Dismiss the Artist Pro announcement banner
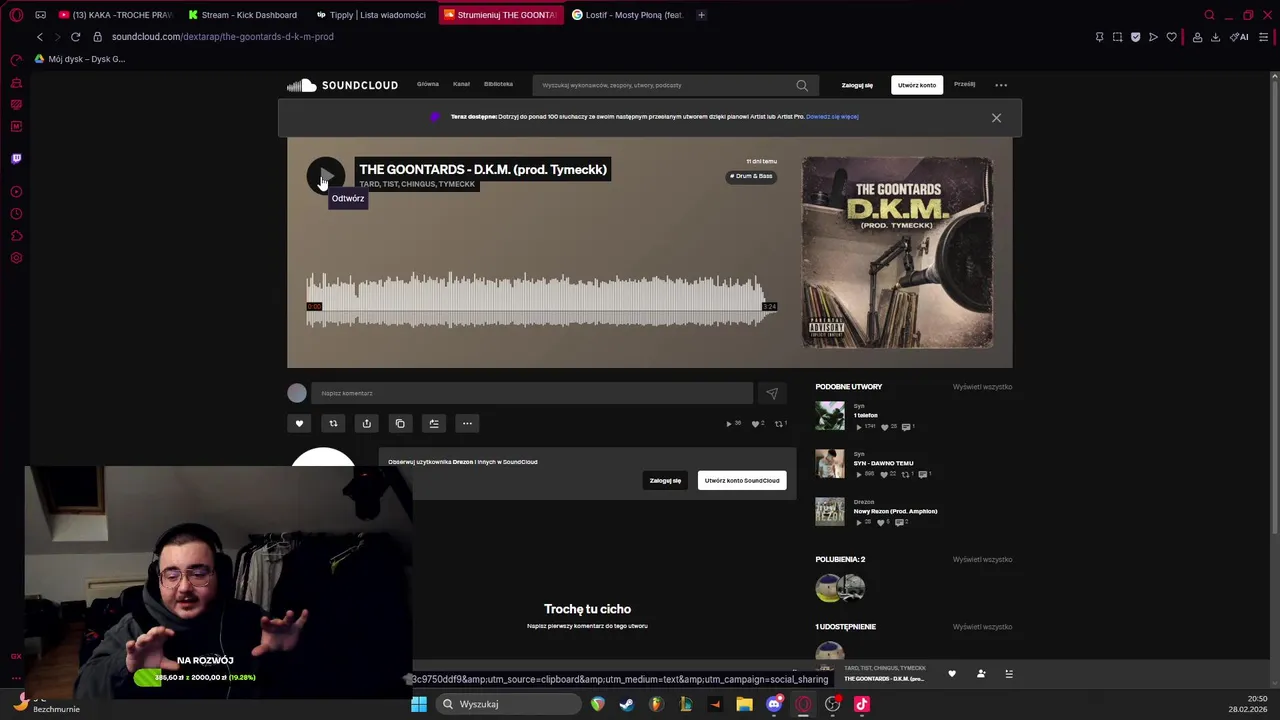The width and height of the screenshot is (1280, 720). (996, 118)
